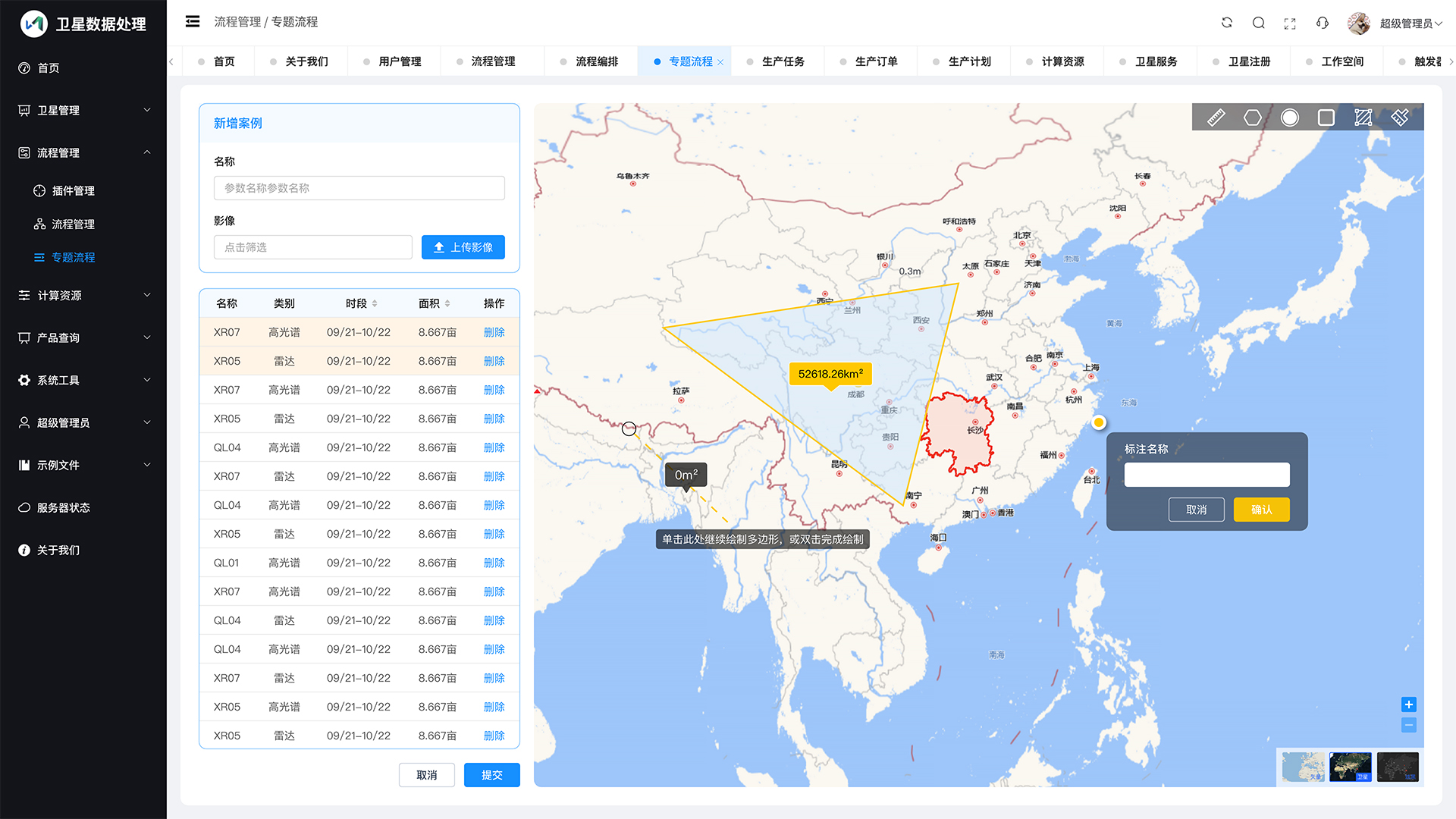The height and width of the screenshot is (819, 1456).
Task: Sort the table by 时段 column
Action: 375,303
